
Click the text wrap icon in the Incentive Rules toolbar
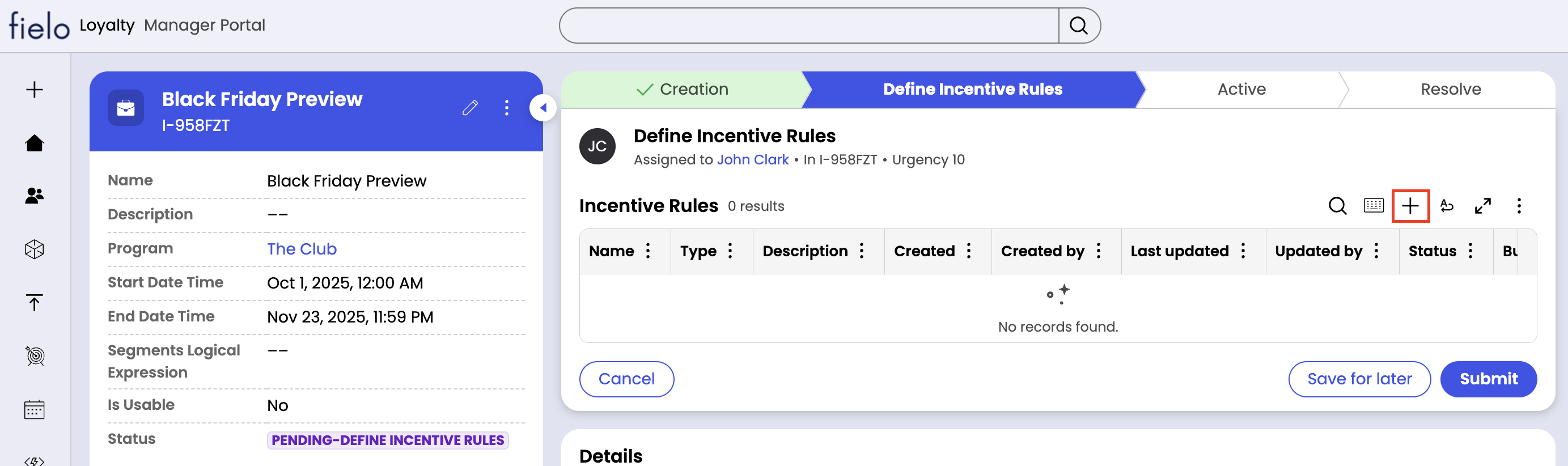1447,206
